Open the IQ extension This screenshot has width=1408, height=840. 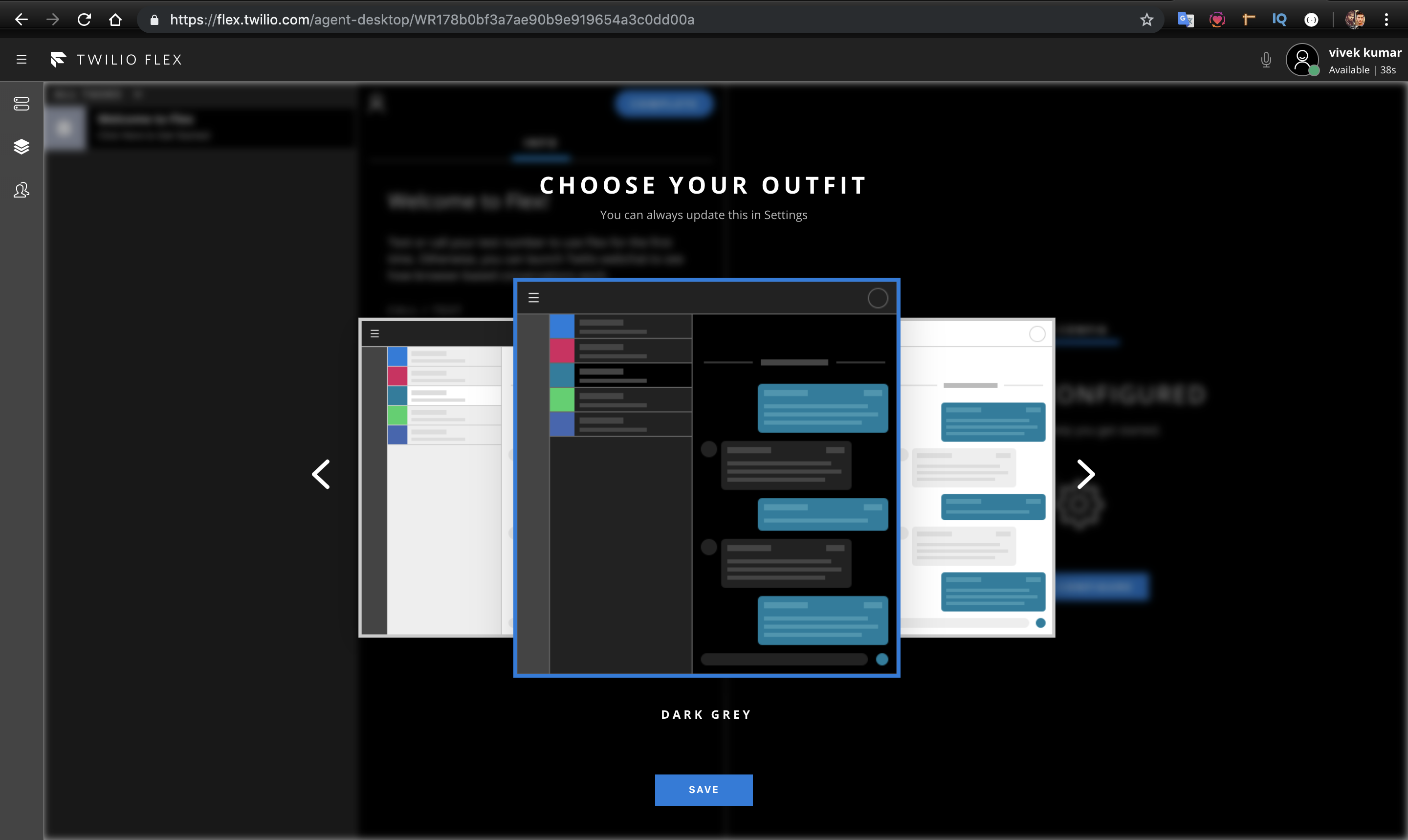pyautogui.click(x=1279, y=20)
